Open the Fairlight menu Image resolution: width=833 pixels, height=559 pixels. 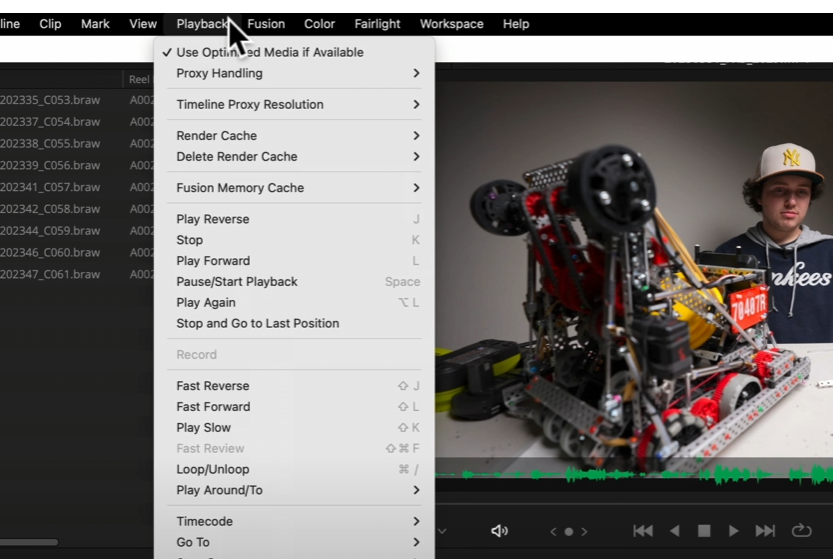(377, 24)
